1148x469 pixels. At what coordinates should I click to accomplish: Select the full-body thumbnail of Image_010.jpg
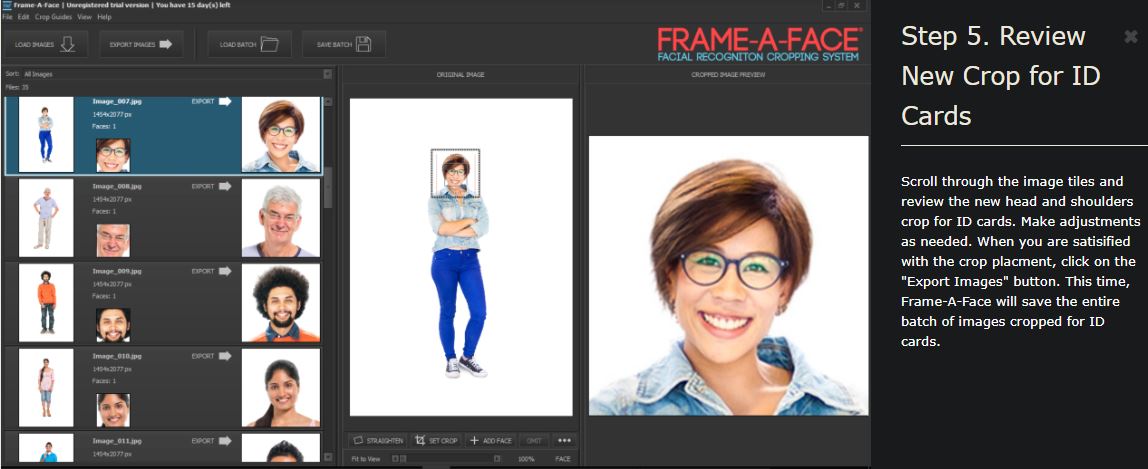coord(46,388)
